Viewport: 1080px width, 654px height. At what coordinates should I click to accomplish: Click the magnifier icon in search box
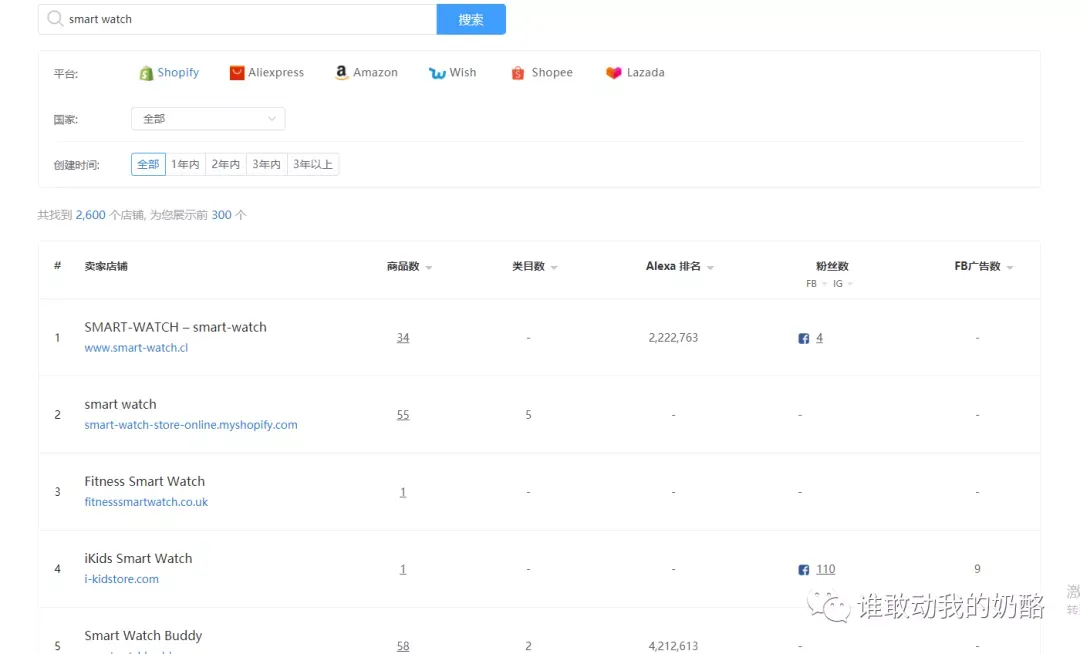pyautogui.click(x=55, y=19)
